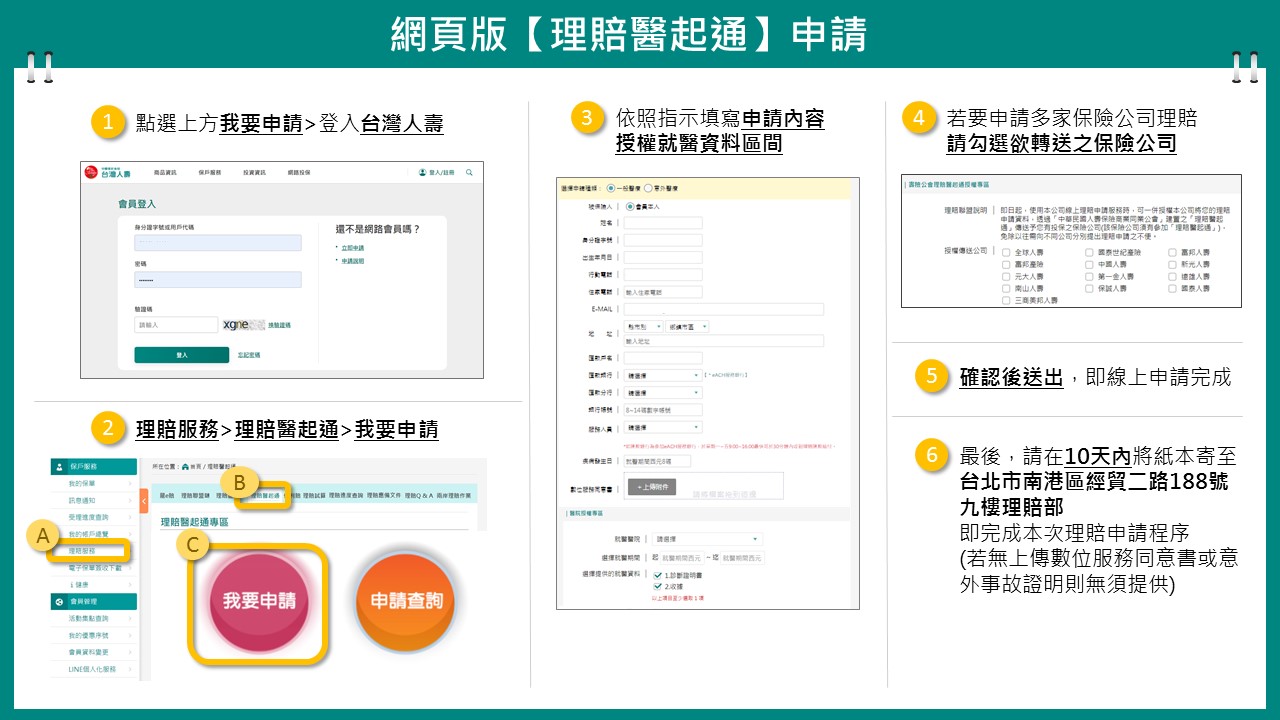Open 投資資訊 menu in site header

(254, 173)
